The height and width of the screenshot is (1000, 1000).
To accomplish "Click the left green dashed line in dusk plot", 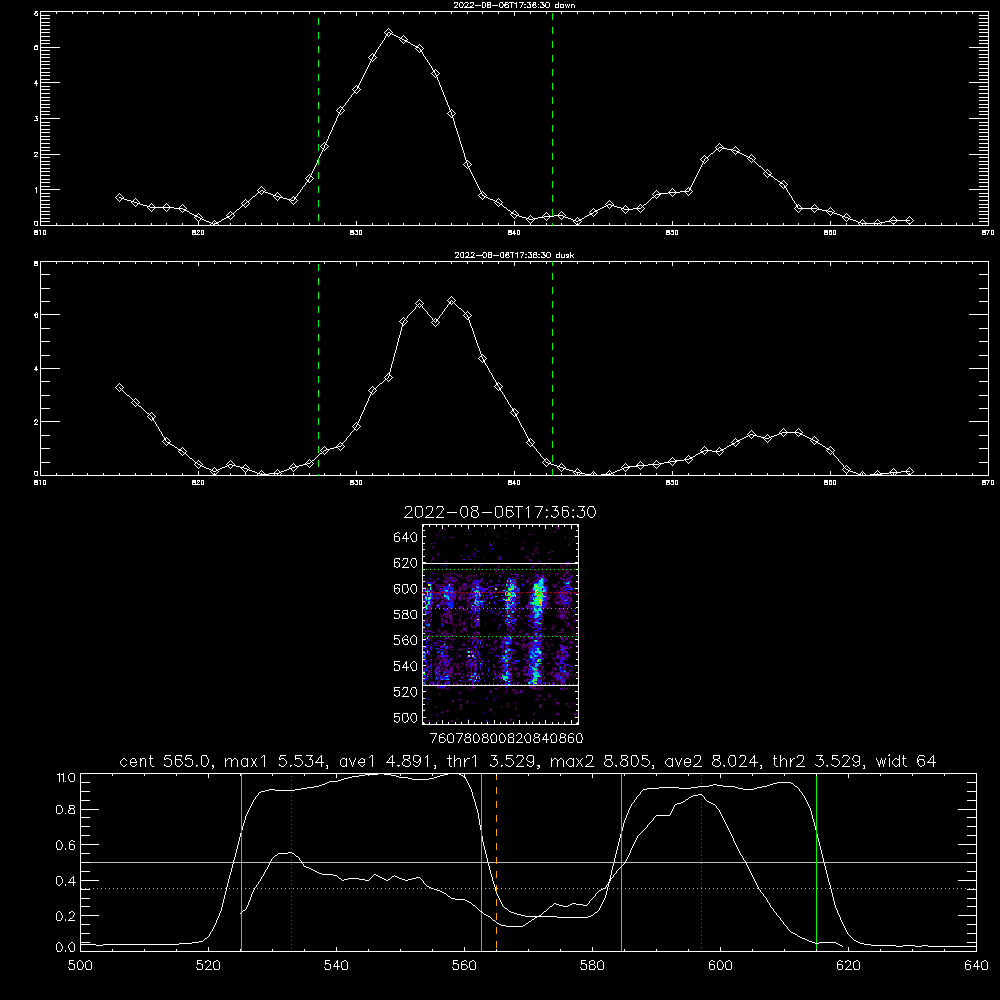I will [x=318, y=369].
